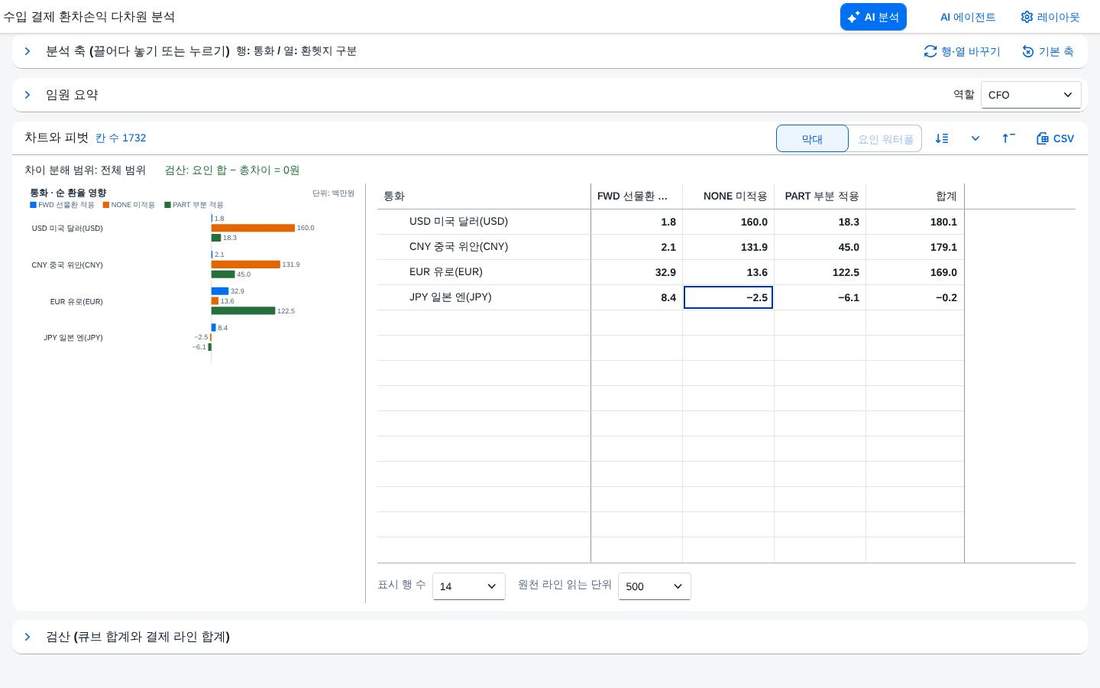Click the 122.5 cell in EUR row
The height and width of the screenshot is (688, 1100).
tap(820, 272)
